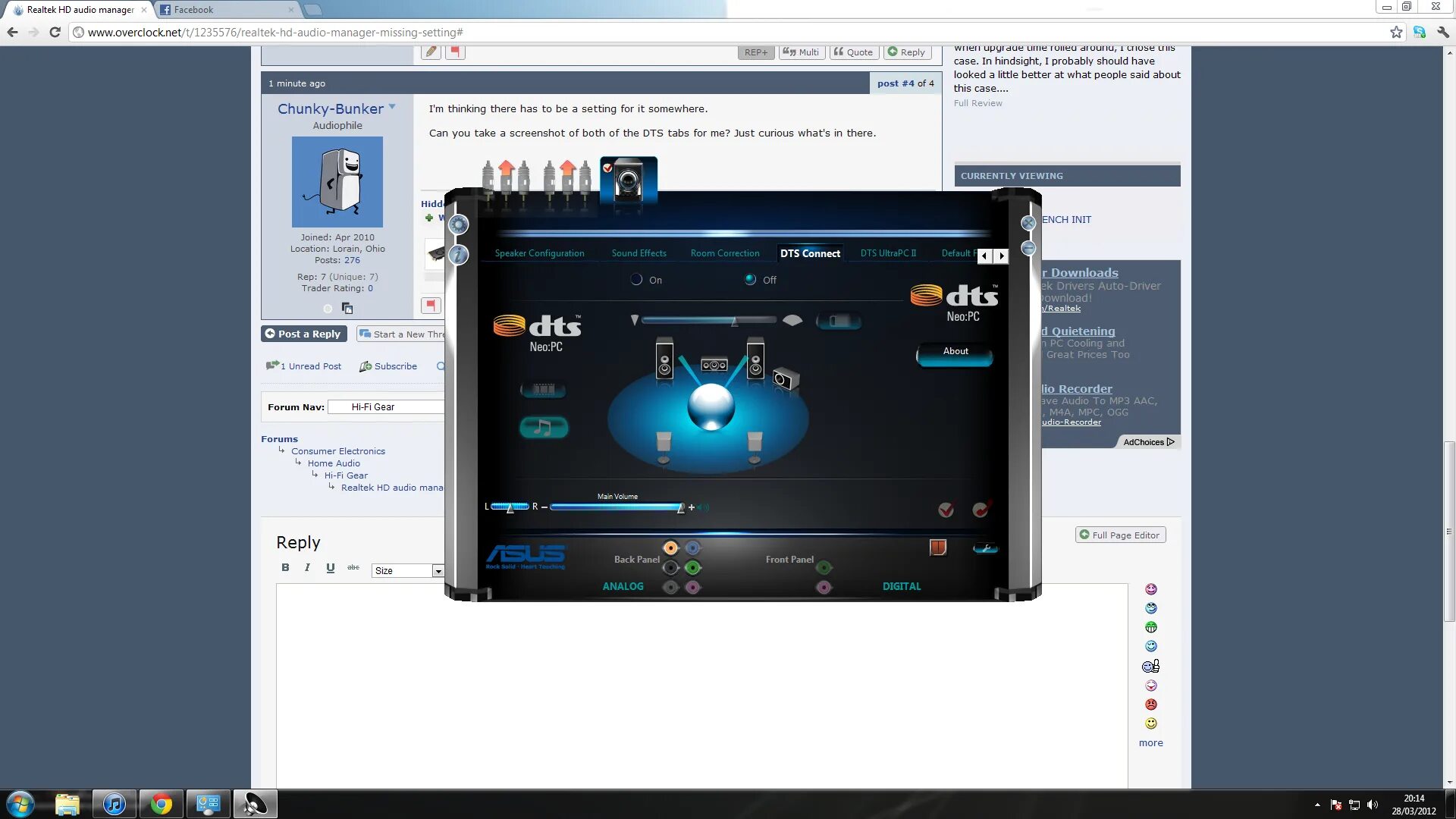This screenshot has height=819, width=1456.
Task: Click the About button in DTS panel
Action: [954, 352]
